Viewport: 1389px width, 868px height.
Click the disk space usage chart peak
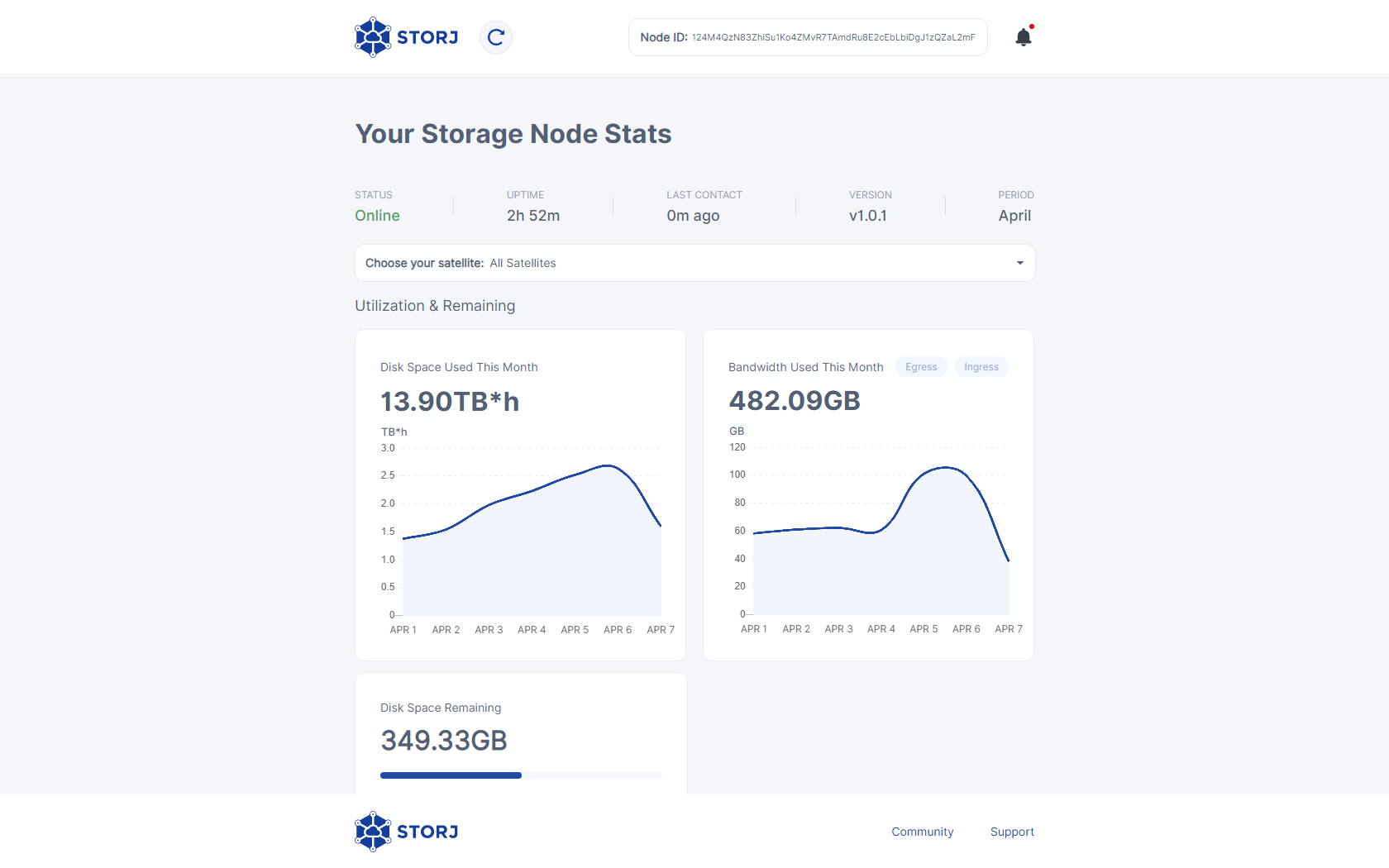click(x=608, y=466)
